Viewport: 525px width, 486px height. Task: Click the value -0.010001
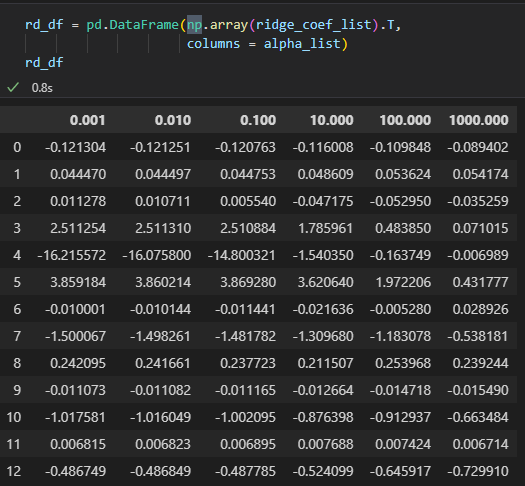tap(76, 309)
